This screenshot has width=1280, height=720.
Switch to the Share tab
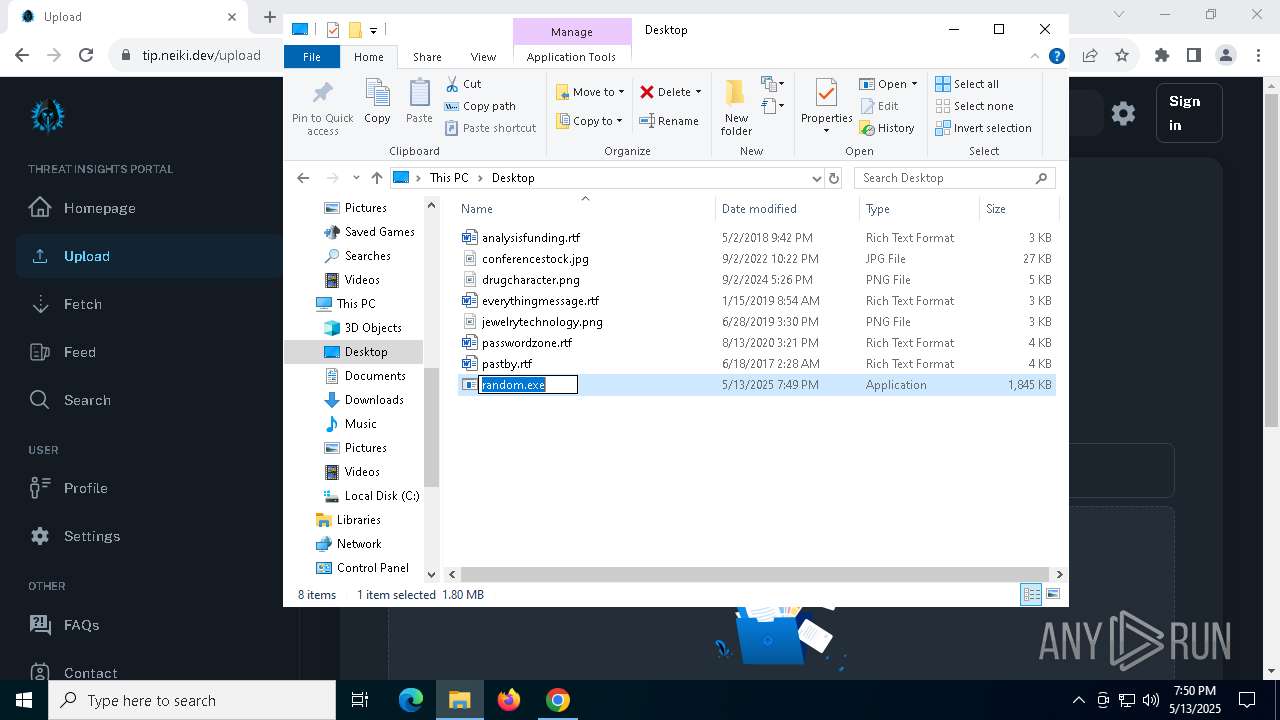pos(427,57)
